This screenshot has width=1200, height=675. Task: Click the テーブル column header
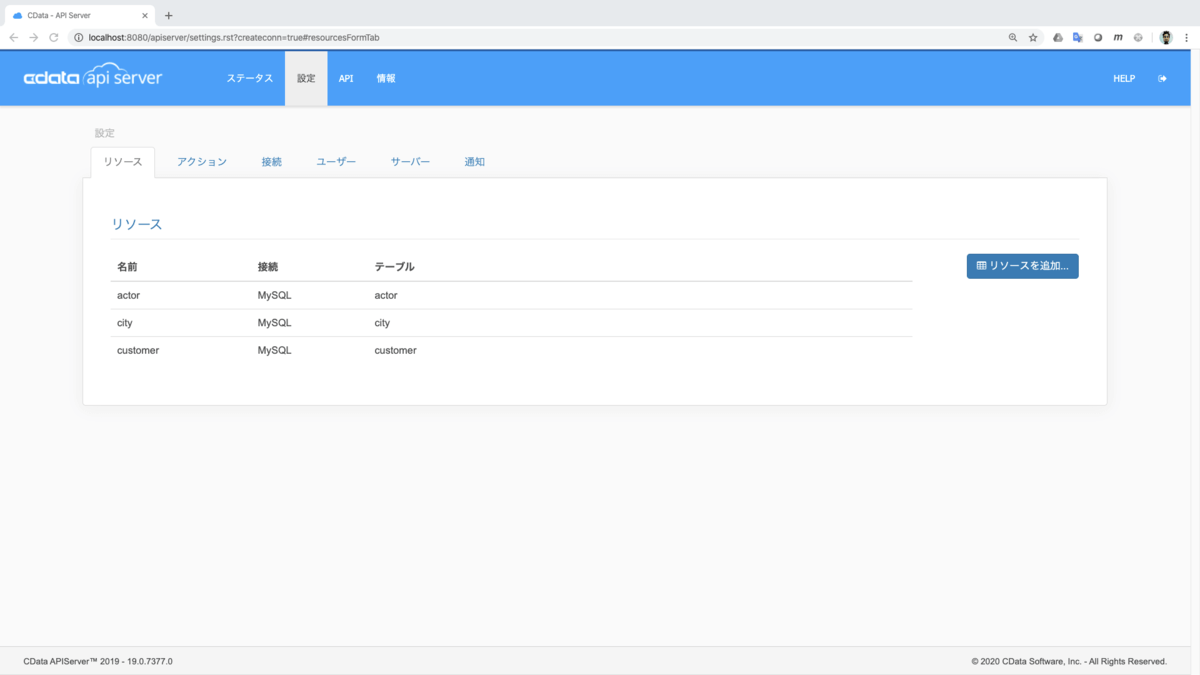[x=394, y=267]
